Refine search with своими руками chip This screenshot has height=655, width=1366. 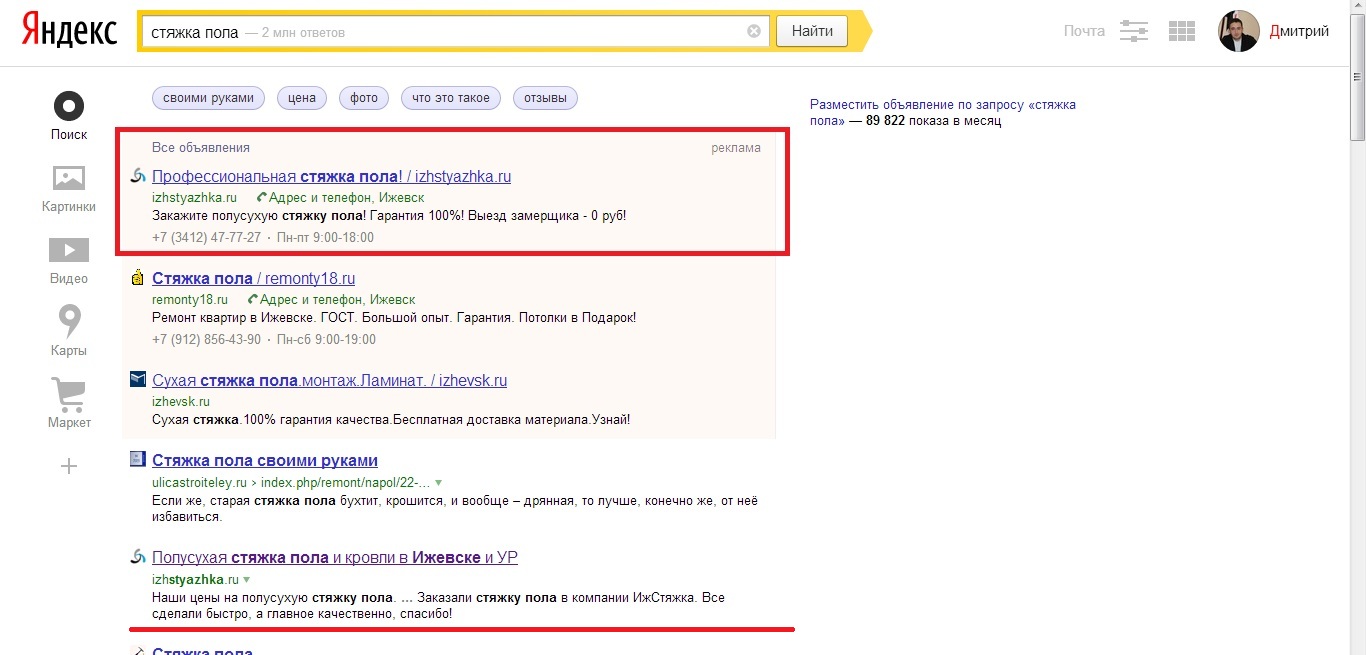(x=209, y=98)
